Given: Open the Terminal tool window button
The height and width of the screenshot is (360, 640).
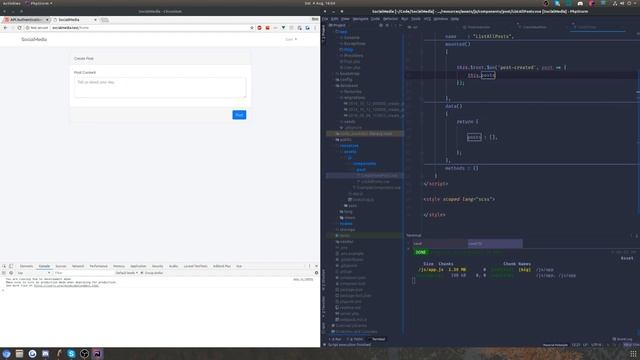Looking at the screenshot, I should (x=376, y=339).
